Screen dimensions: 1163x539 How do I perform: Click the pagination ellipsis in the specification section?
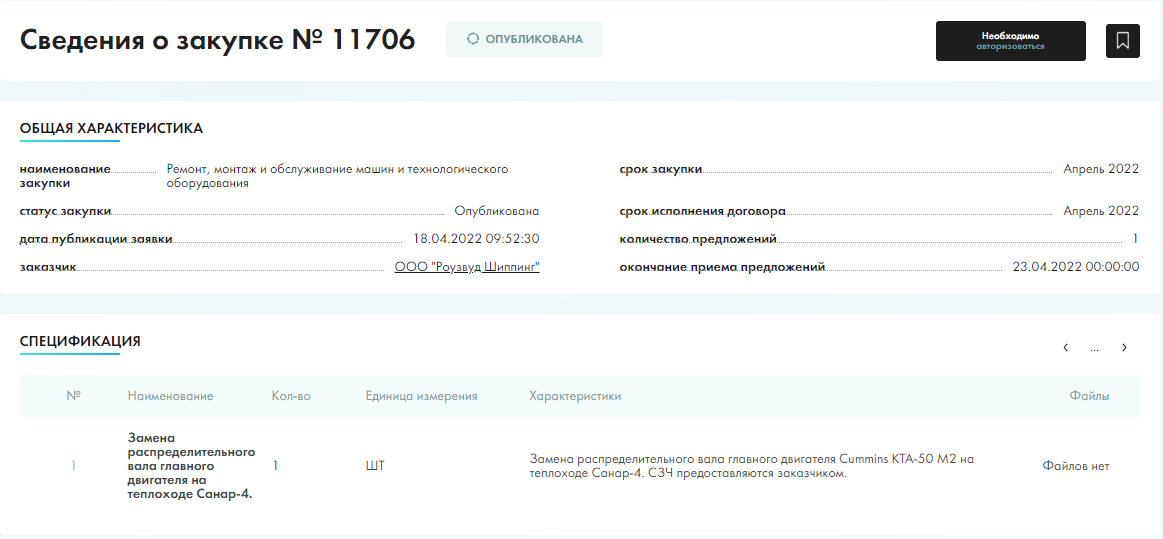pos(1095,347)
